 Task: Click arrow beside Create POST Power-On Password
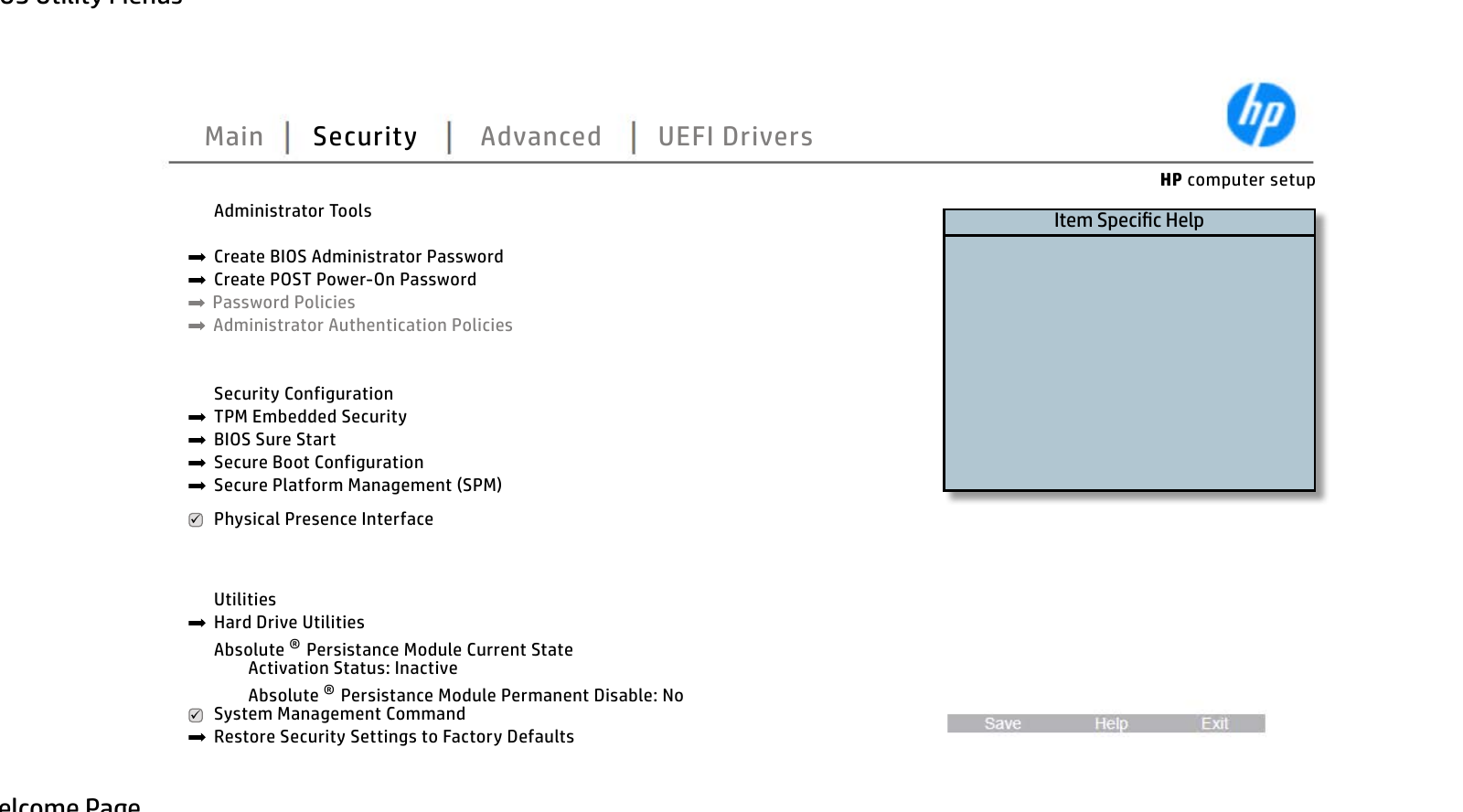click(x=197, y=281)
